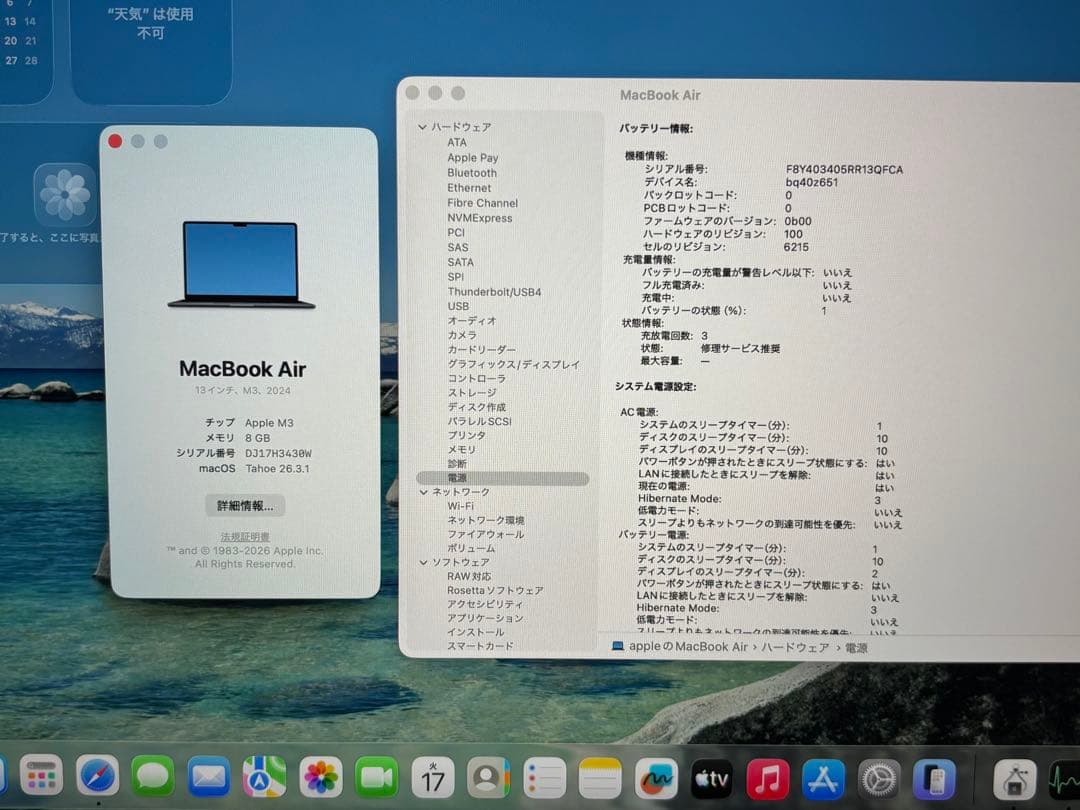Select SAS in the sidebar
This screenshot has width=1080, height=810.
click(x=457, y=247)
